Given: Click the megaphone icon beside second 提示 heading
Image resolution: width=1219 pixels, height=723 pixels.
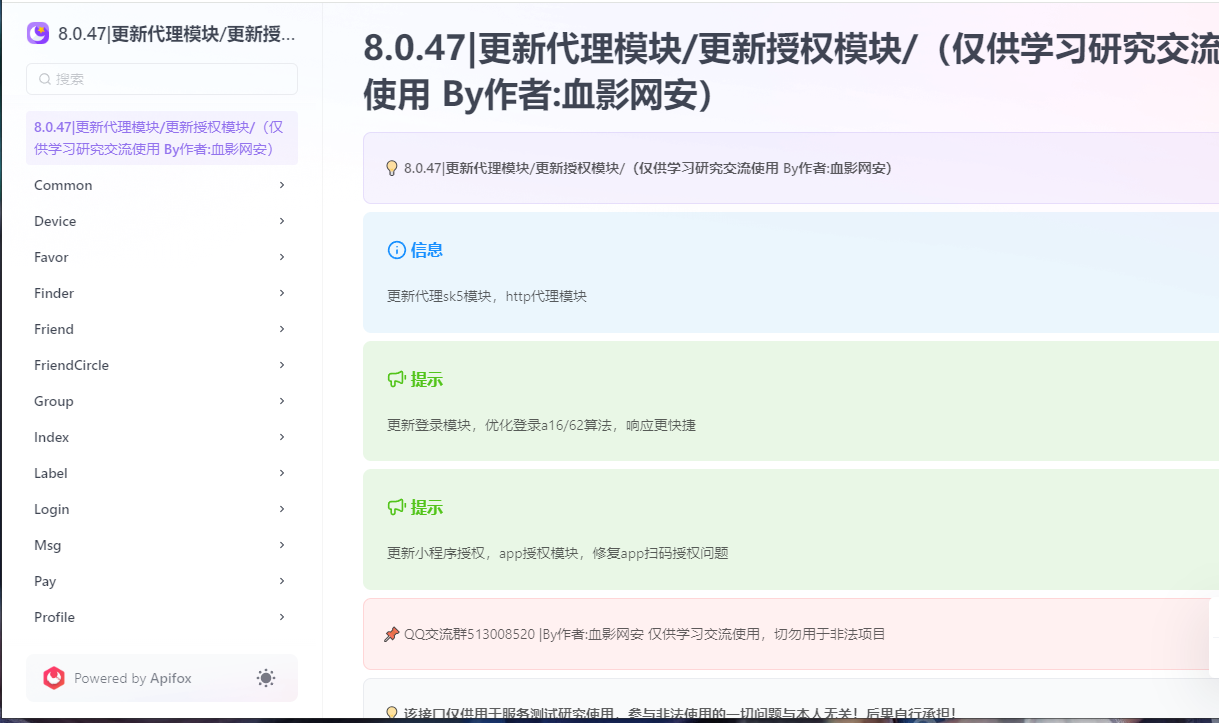Looking at the screenshot, I should pyautogui.click(x=396, y=507).
